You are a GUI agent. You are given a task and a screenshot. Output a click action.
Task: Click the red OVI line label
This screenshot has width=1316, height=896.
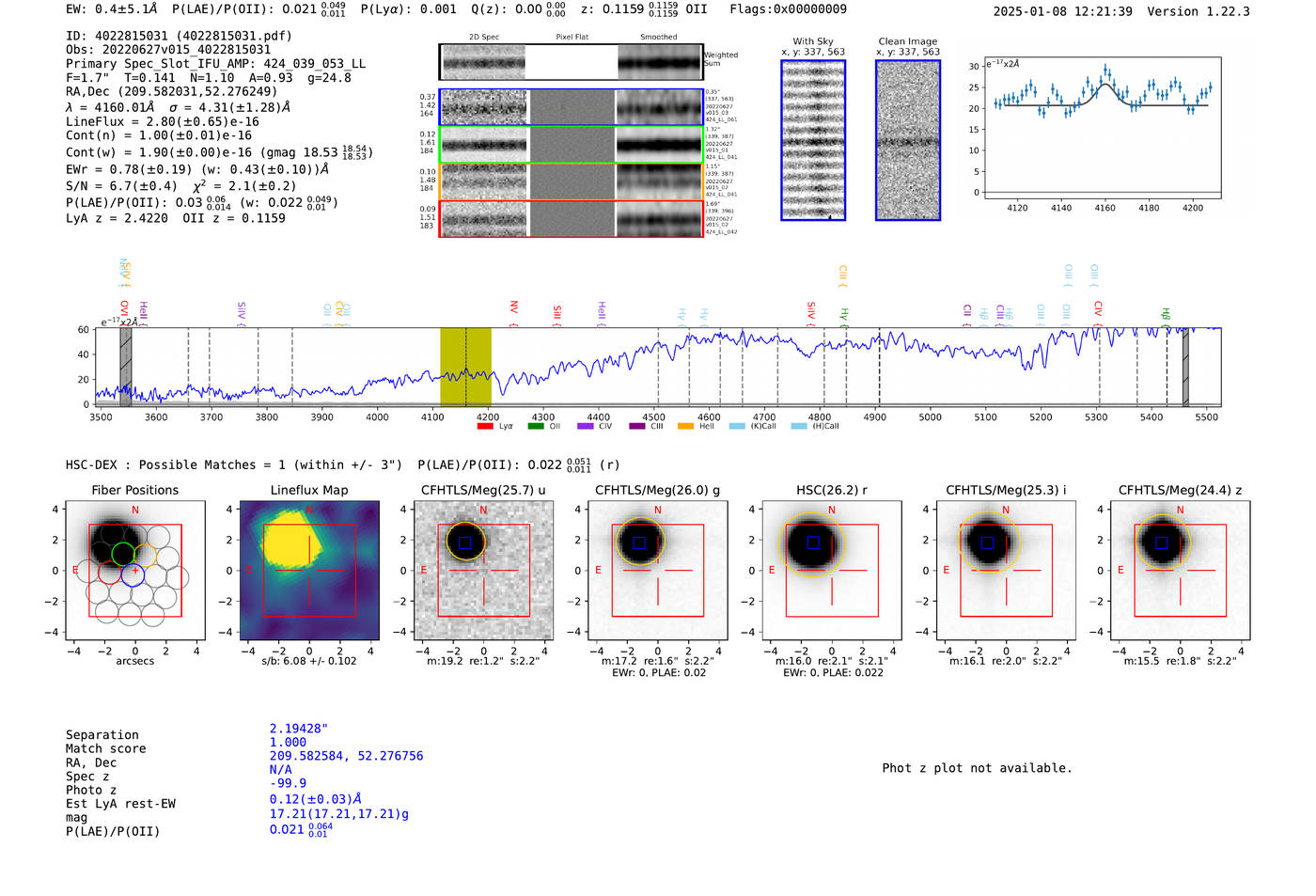coord(124,312)
